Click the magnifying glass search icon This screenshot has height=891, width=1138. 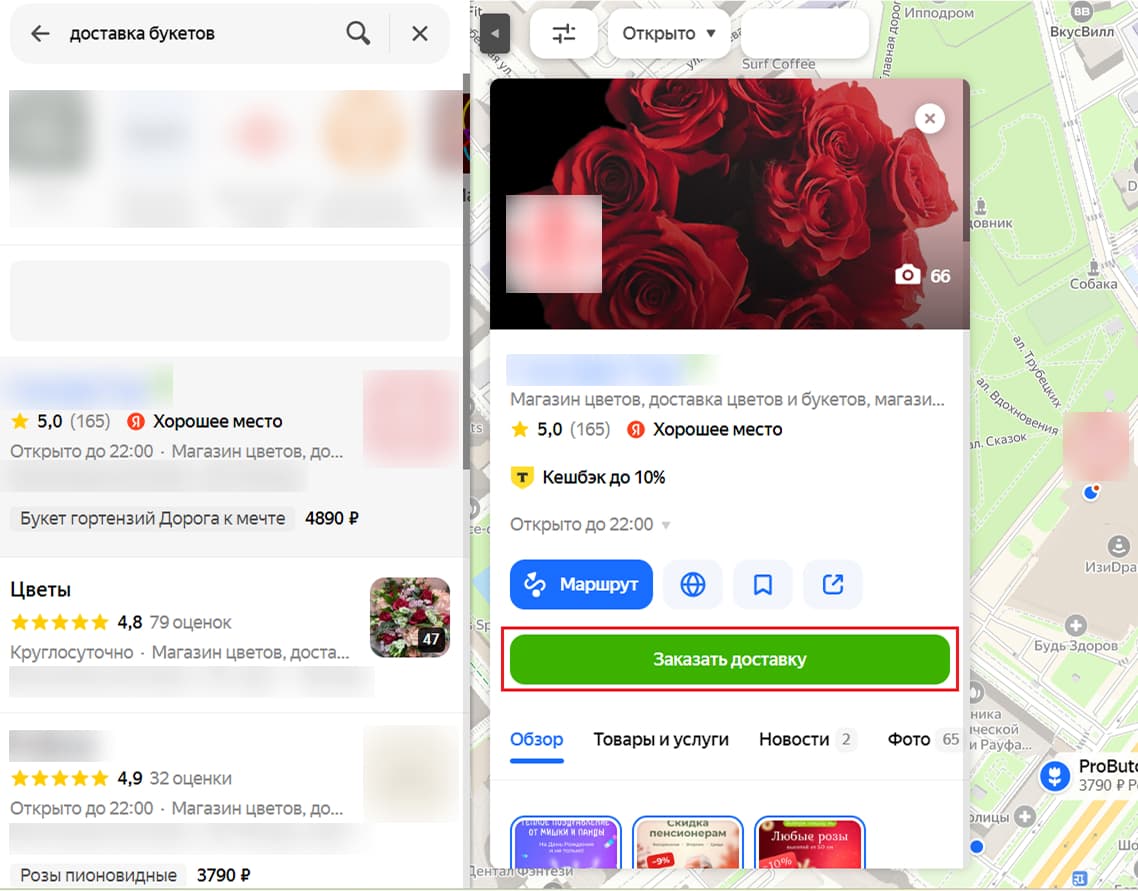358,33
